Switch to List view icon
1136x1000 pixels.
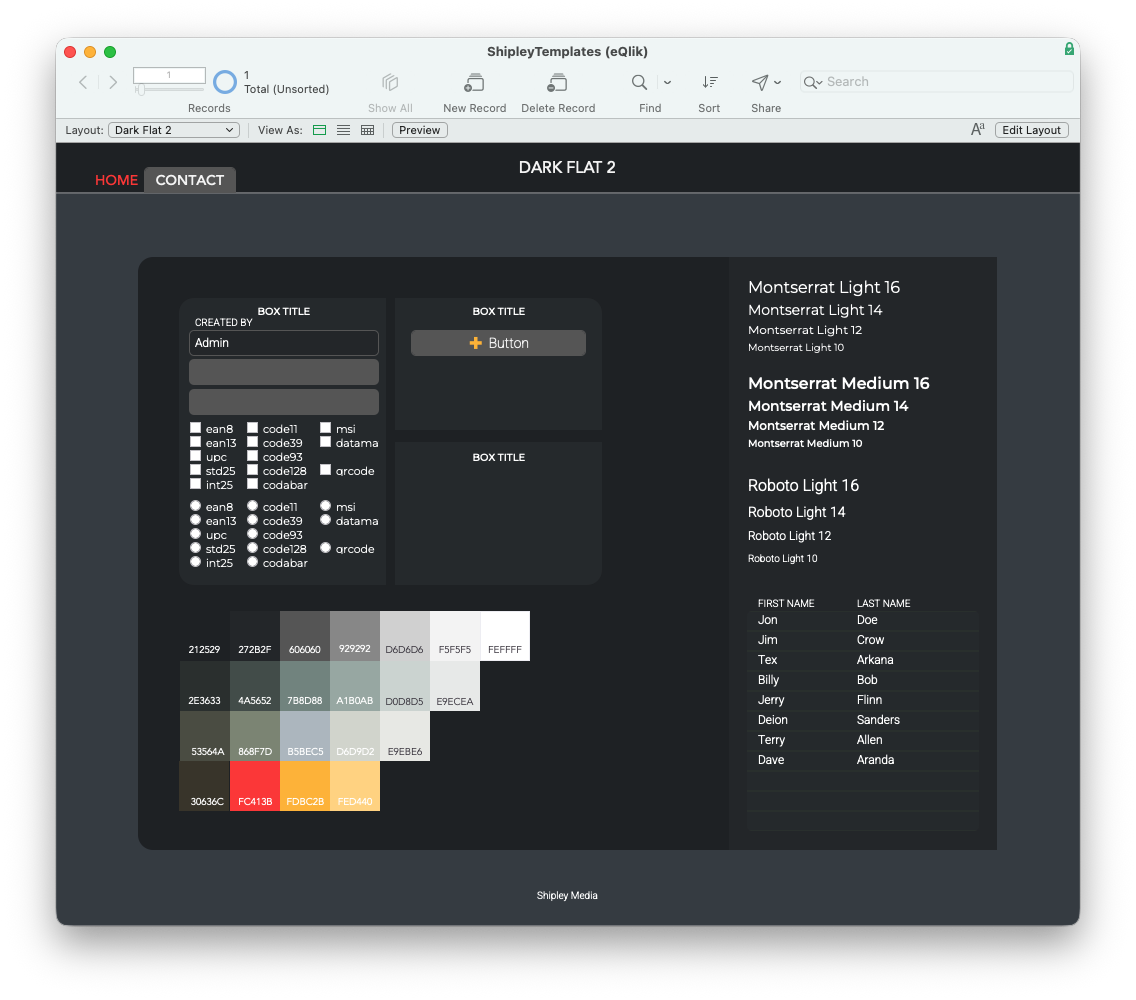[x=344, y=130]
